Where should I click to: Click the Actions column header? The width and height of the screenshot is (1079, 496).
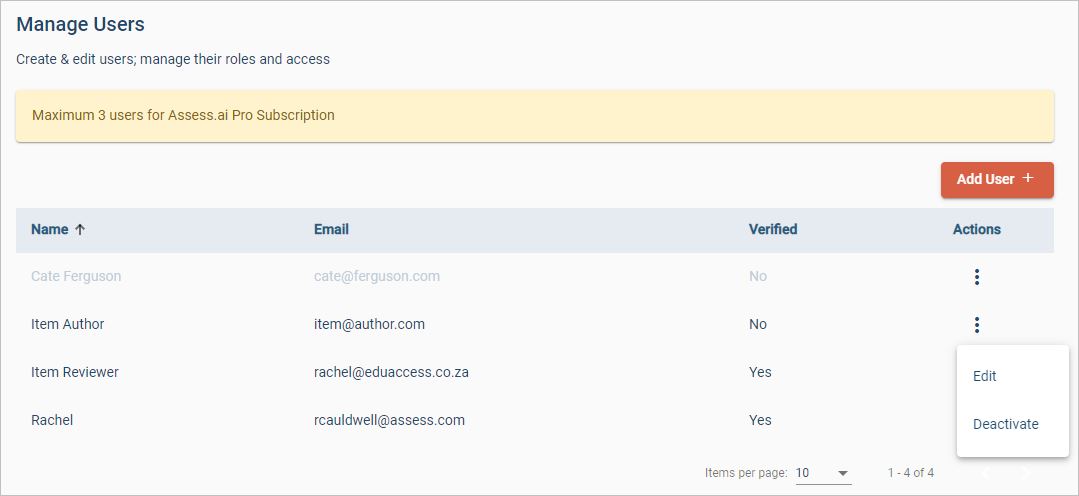(976, 229)
